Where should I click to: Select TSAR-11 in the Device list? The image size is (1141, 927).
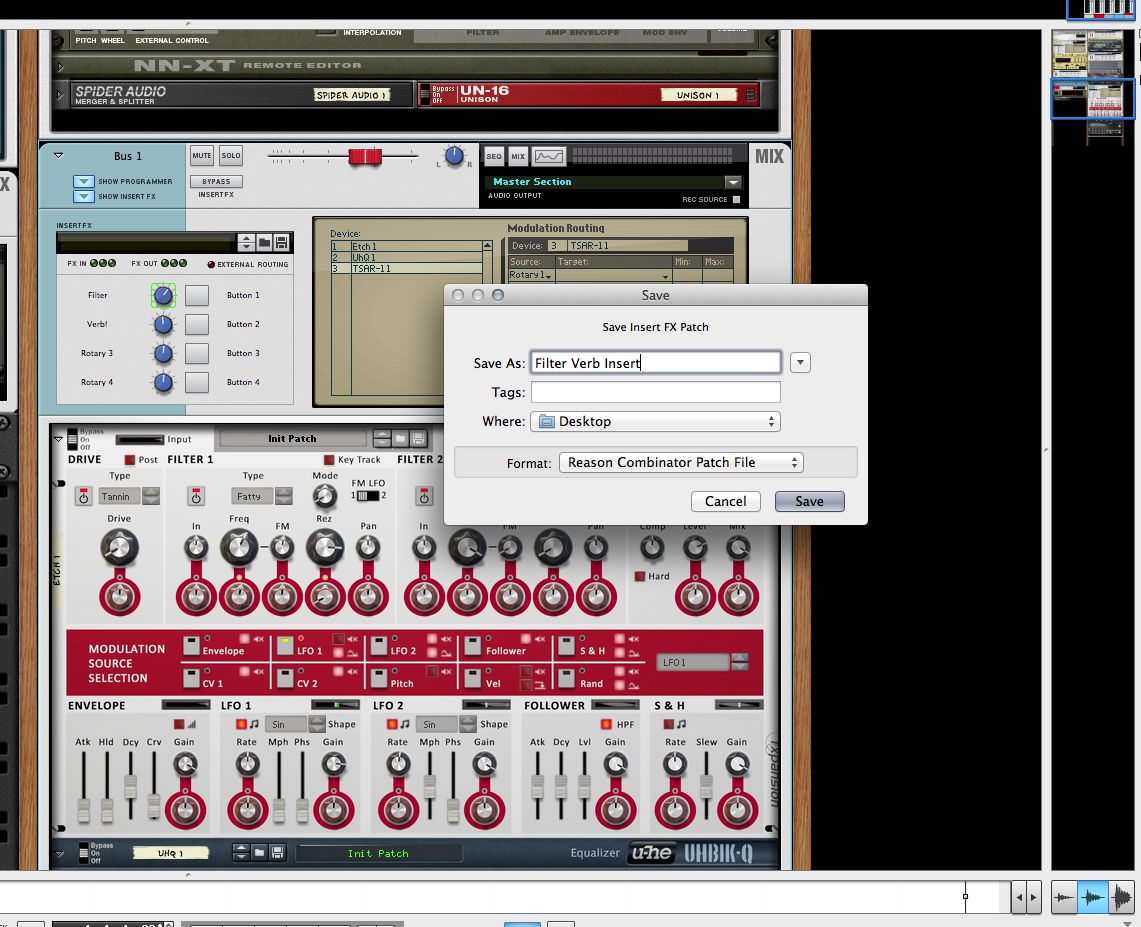(x=407, y=268)
